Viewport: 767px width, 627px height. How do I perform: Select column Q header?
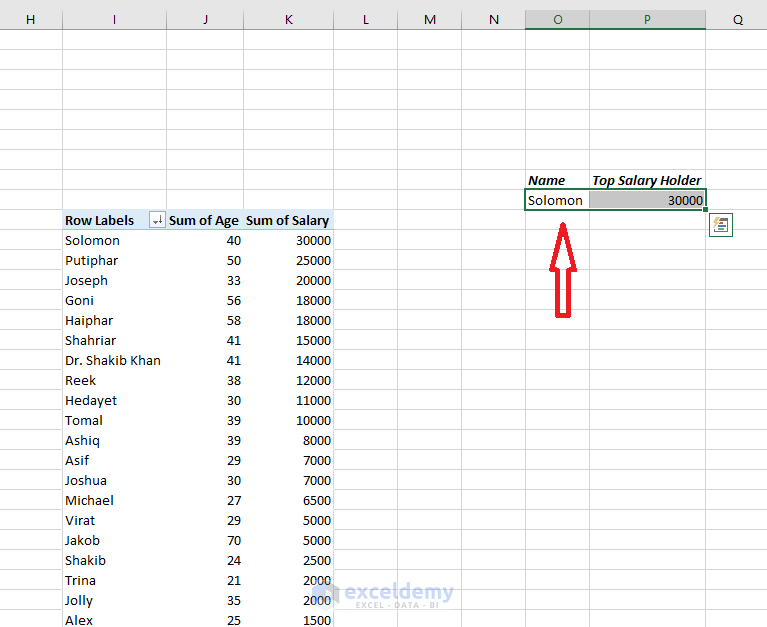coord(737,20)
